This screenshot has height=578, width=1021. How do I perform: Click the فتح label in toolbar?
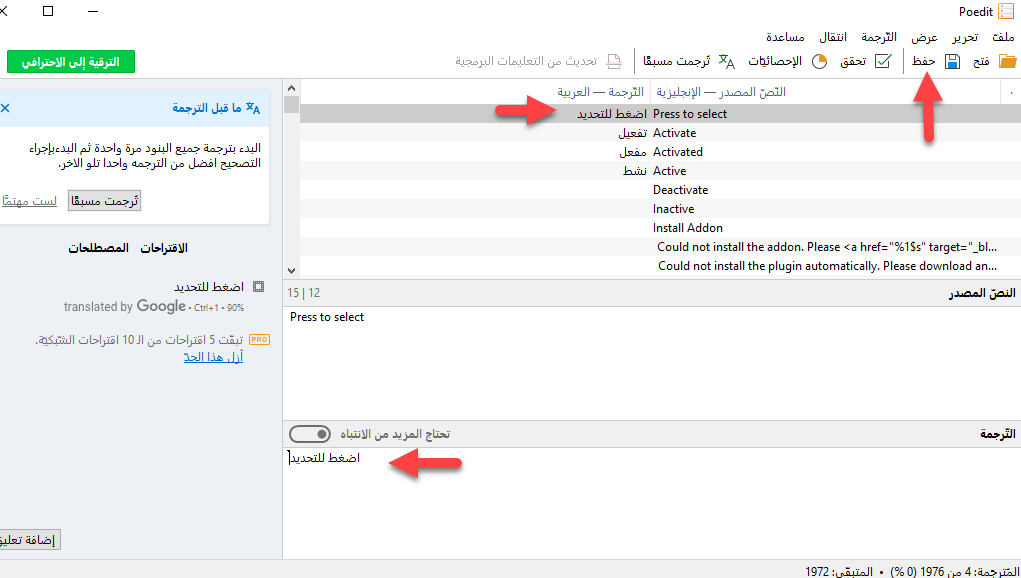coord(981,61)
